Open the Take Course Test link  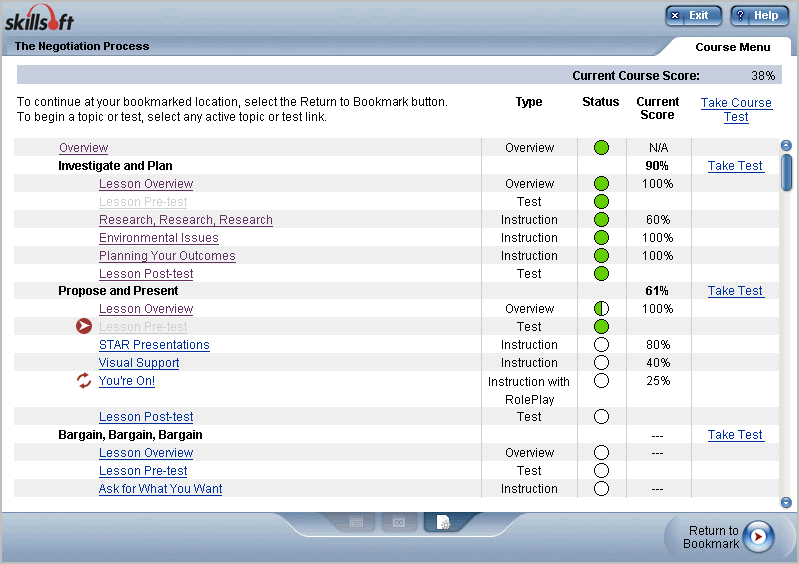(x=736, y=110)
